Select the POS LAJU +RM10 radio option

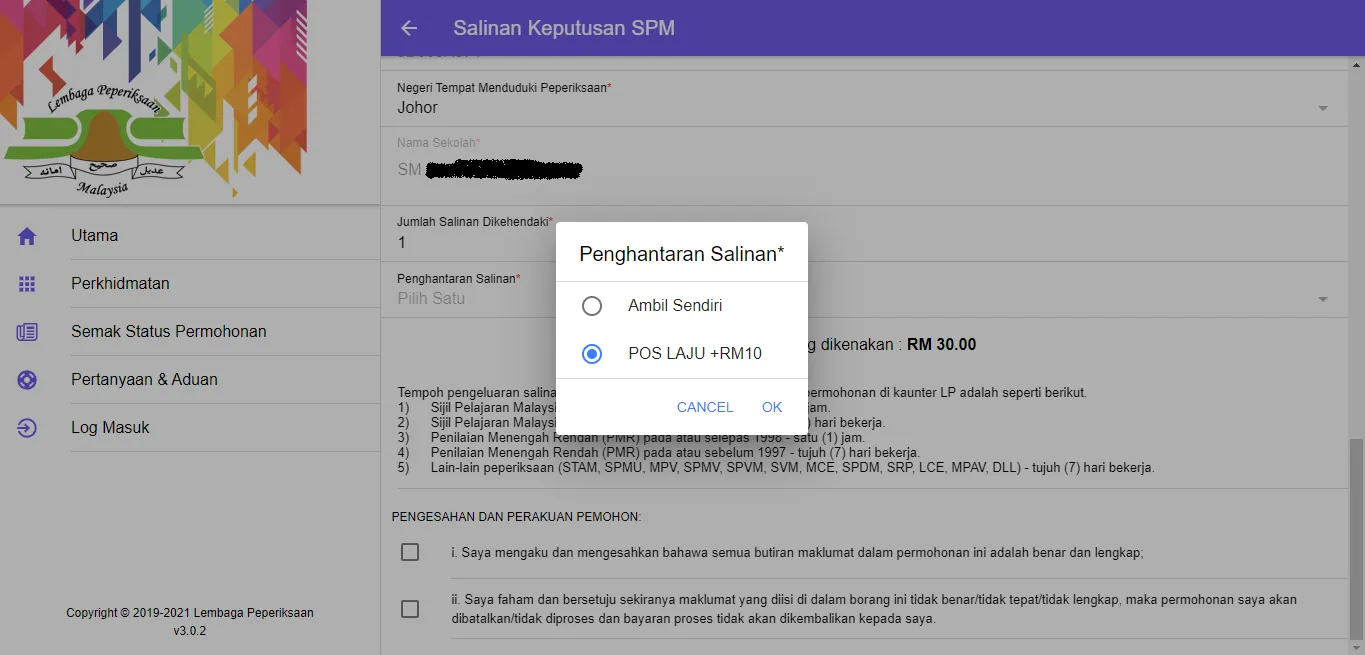(x=592, y=354)
